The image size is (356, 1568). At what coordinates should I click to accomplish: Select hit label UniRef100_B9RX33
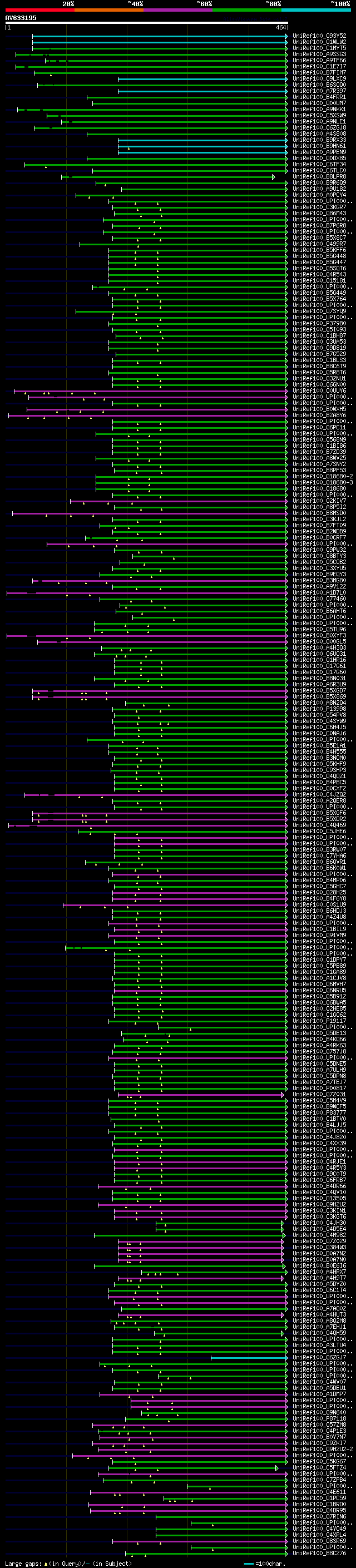[319, 140]
